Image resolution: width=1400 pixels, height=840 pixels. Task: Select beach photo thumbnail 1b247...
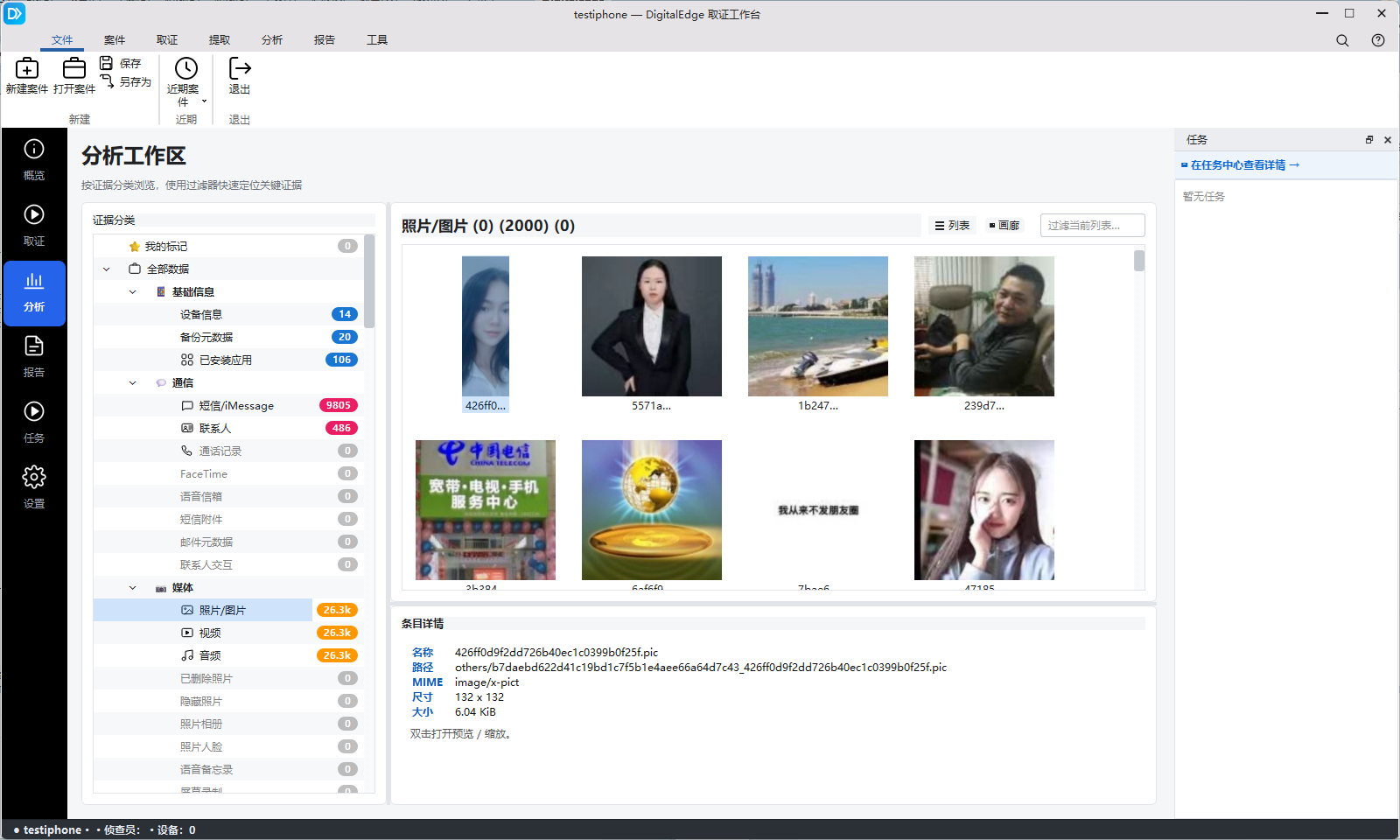[818, 334]
